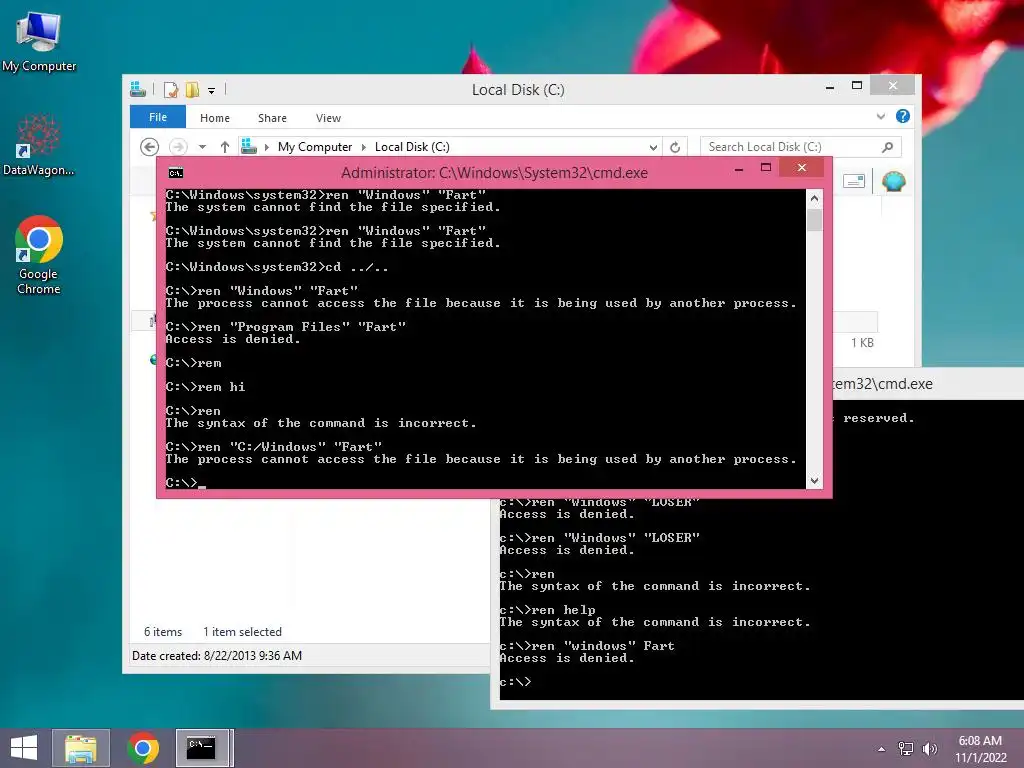Image resolution: width=1024 pixels, height=768 pixels.
Task: Open address bar history dropdown
Action: (x=652, y=147)
